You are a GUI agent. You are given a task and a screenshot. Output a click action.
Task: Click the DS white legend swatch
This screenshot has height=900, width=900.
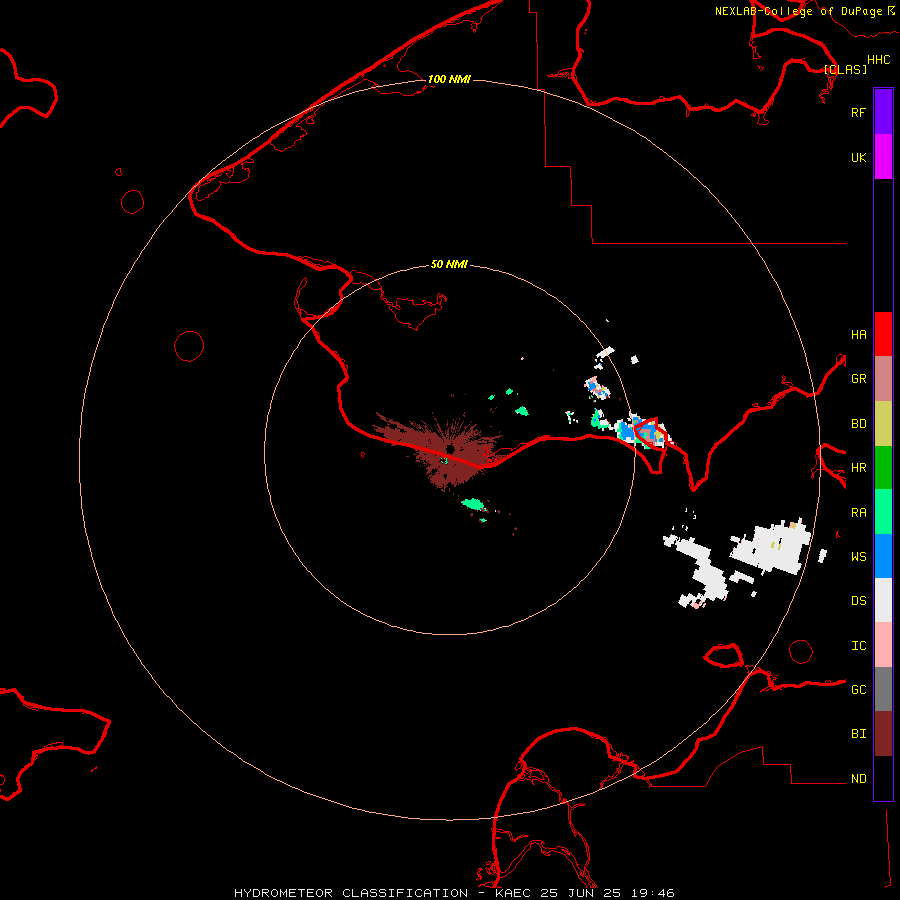click(883, 600)
